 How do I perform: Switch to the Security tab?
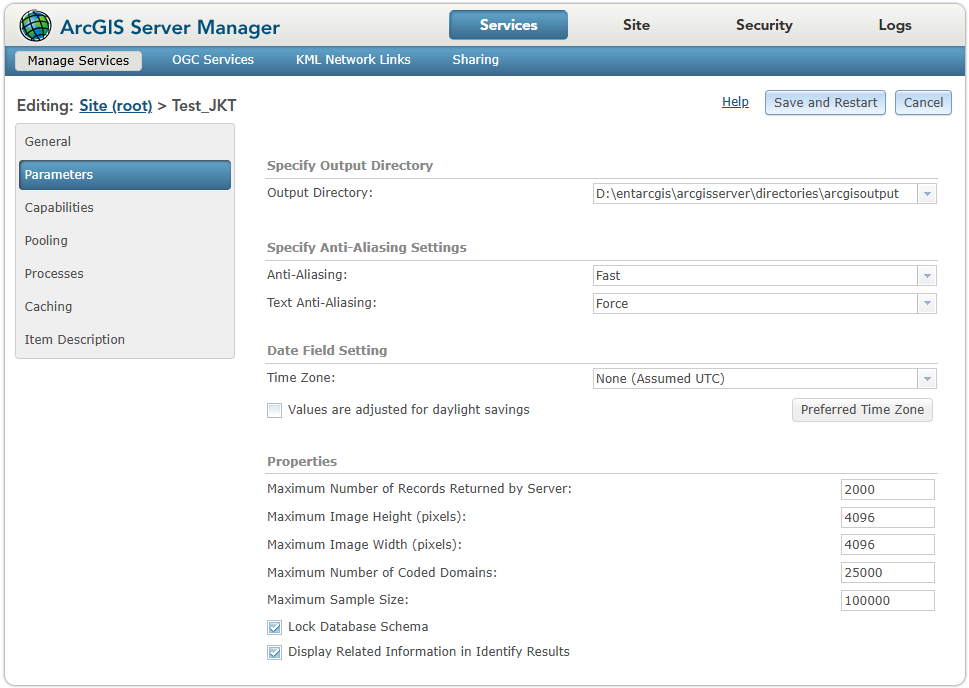tap(764, 25)
